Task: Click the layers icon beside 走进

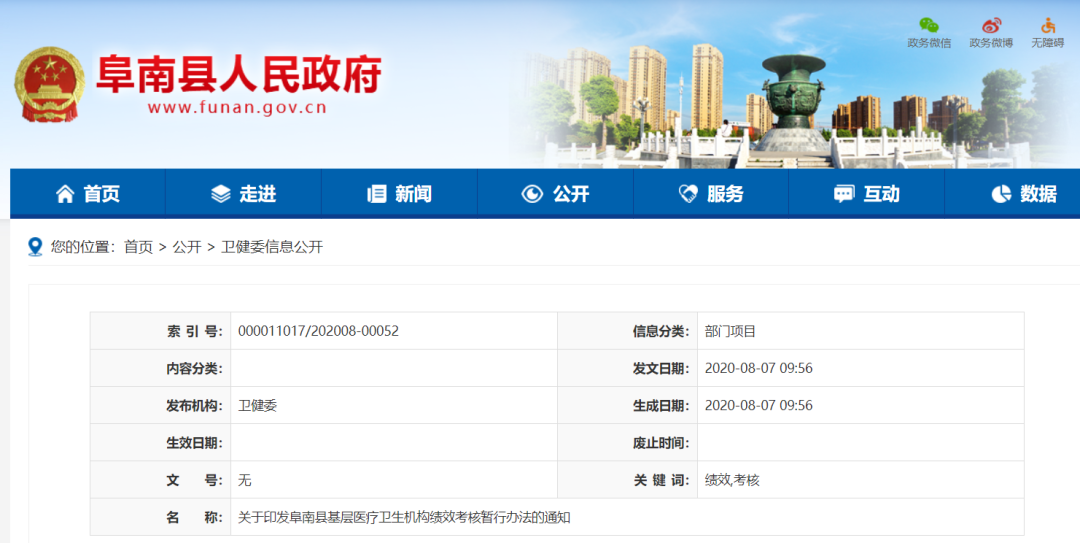Action: coord(221,194)
